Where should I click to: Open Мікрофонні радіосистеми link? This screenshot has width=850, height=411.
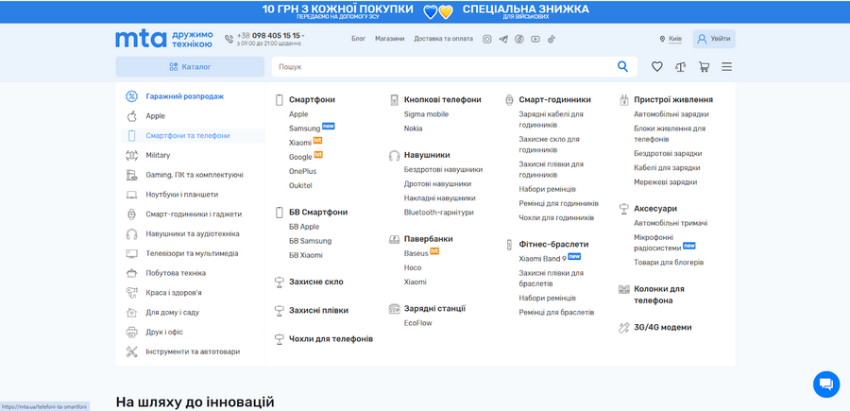pyautogui.click(x=658, y=242)
